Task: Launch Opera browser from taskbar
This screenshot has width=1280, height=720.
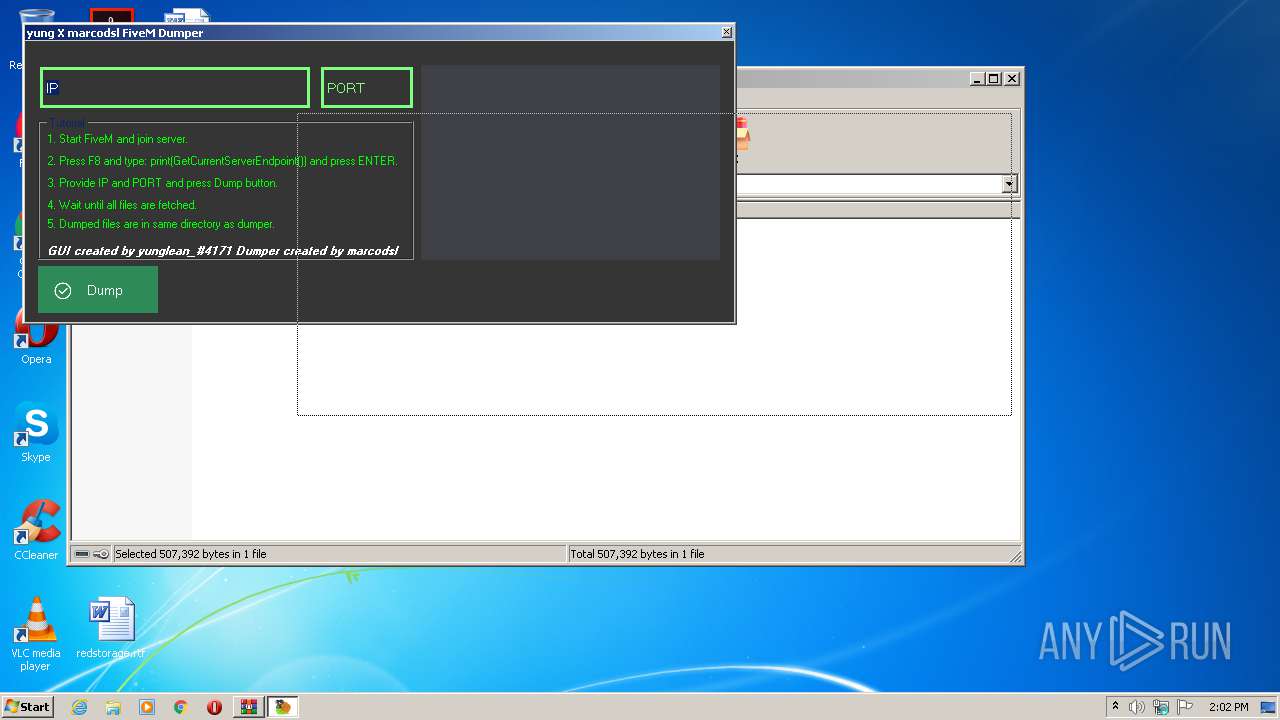Action: pos(214,707)
